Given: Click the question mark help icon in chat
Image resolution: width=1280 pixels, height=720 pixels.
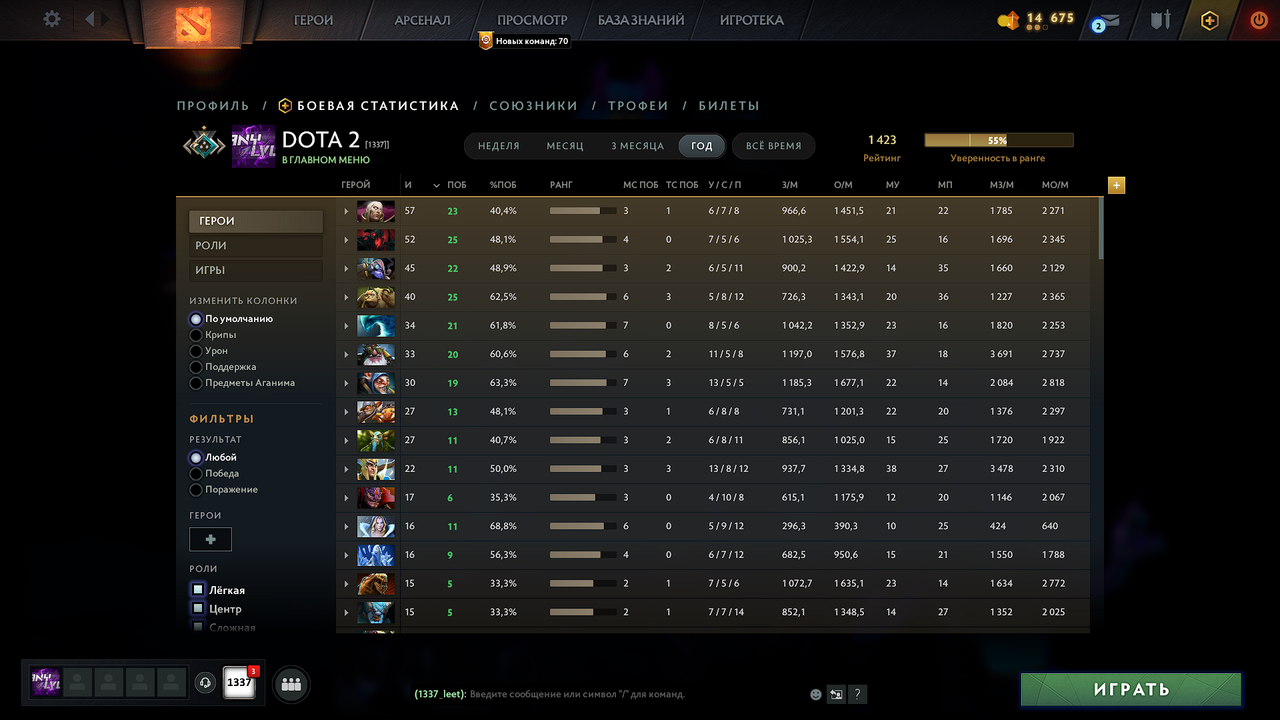Looking at the screenshot, I should coord(857,694).
